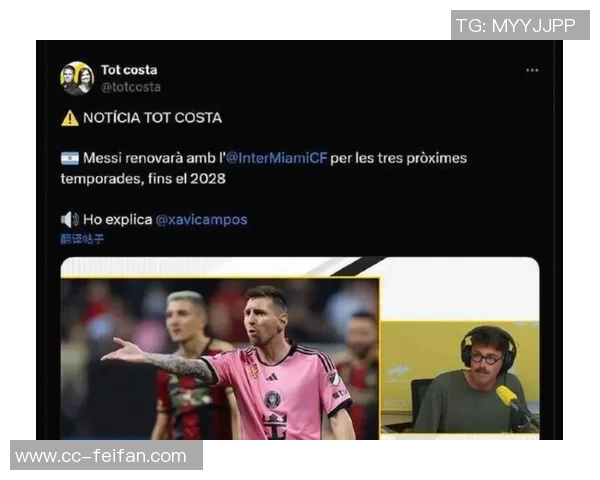600x480 pixels.
Task: Open the Tot costa profile avatar
Action: 77,78
